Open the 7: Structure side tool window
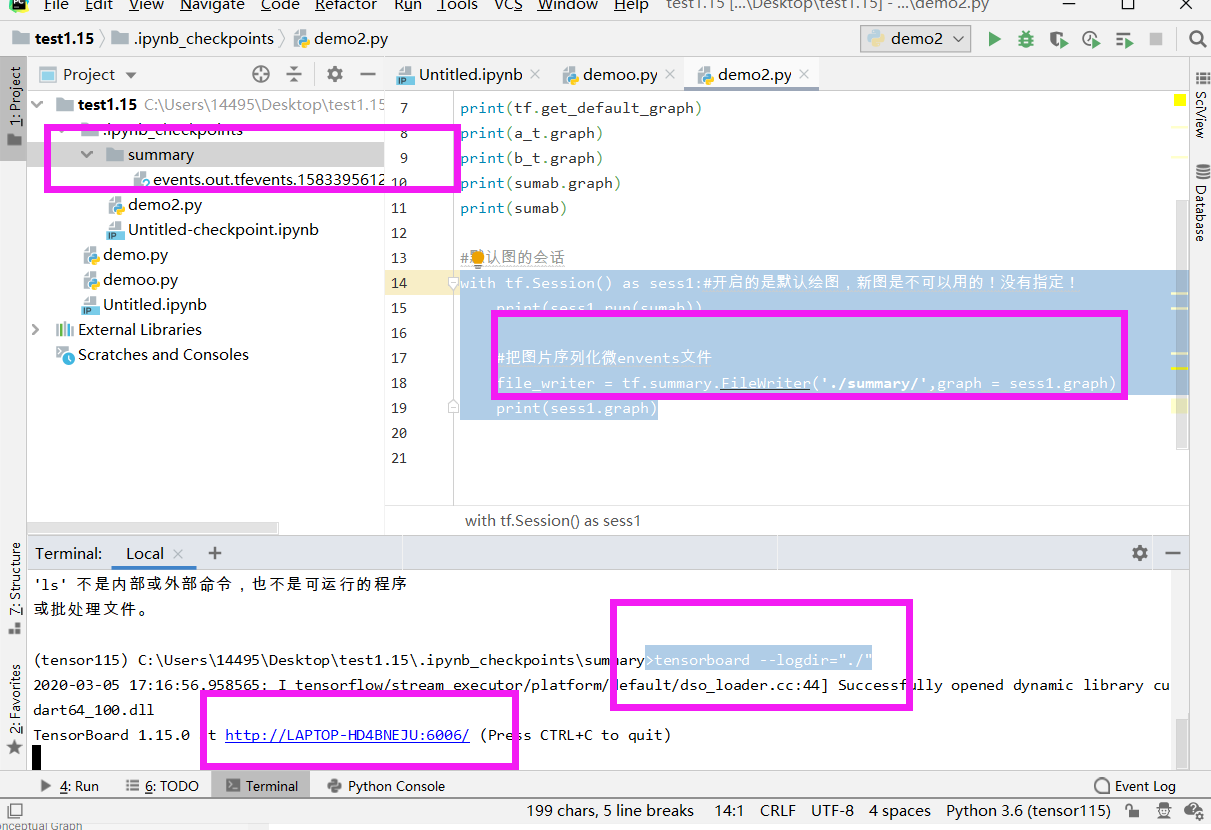This screenshot has width=1211, height=830. pyautogui.click(x=14, y=588)
